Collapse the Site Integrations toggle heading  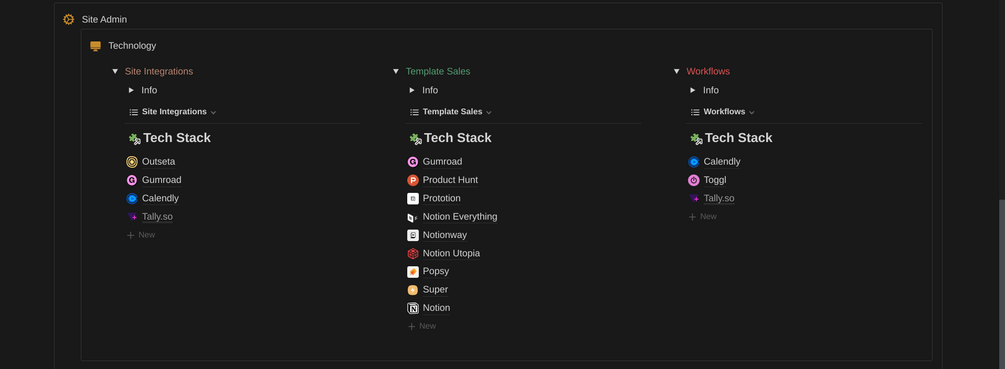115,72
